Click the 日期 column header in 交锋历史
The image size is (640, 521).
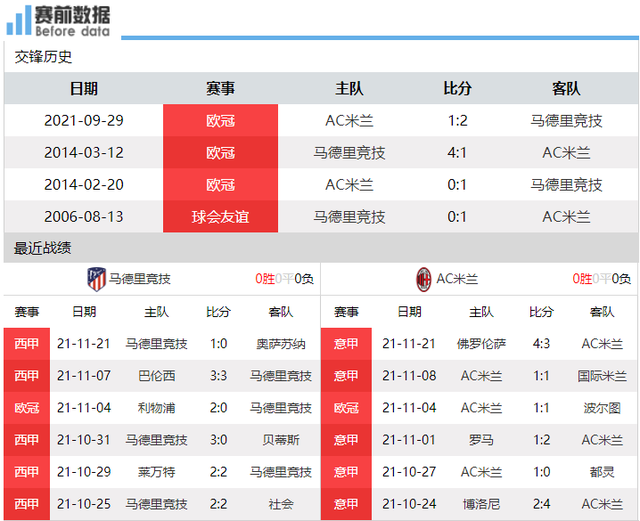pos(84,88)
